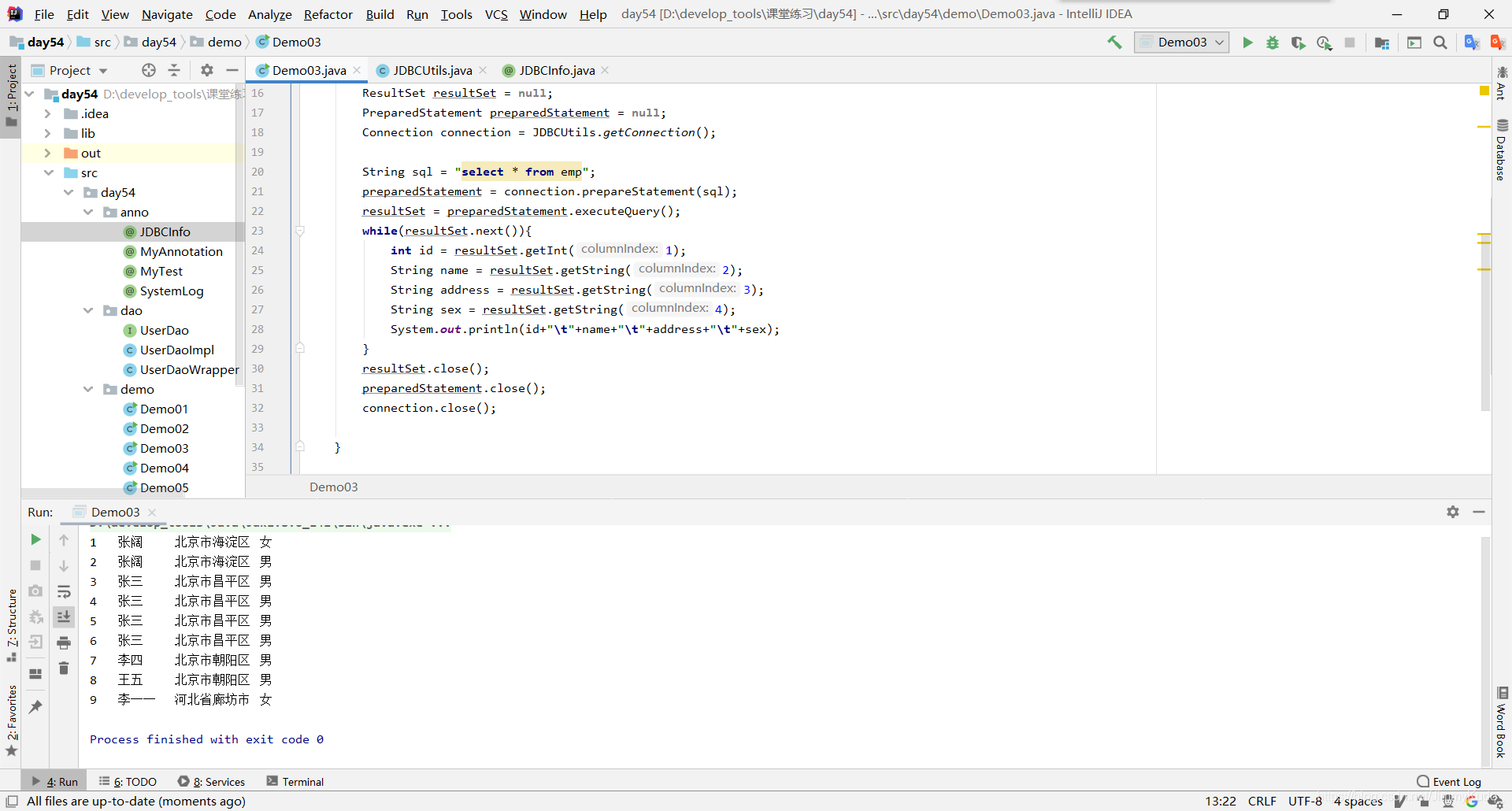The width and height of the screenshot is (1512, 811).
Task: Hide the Project tool window
Action: (x=232, y=70)
